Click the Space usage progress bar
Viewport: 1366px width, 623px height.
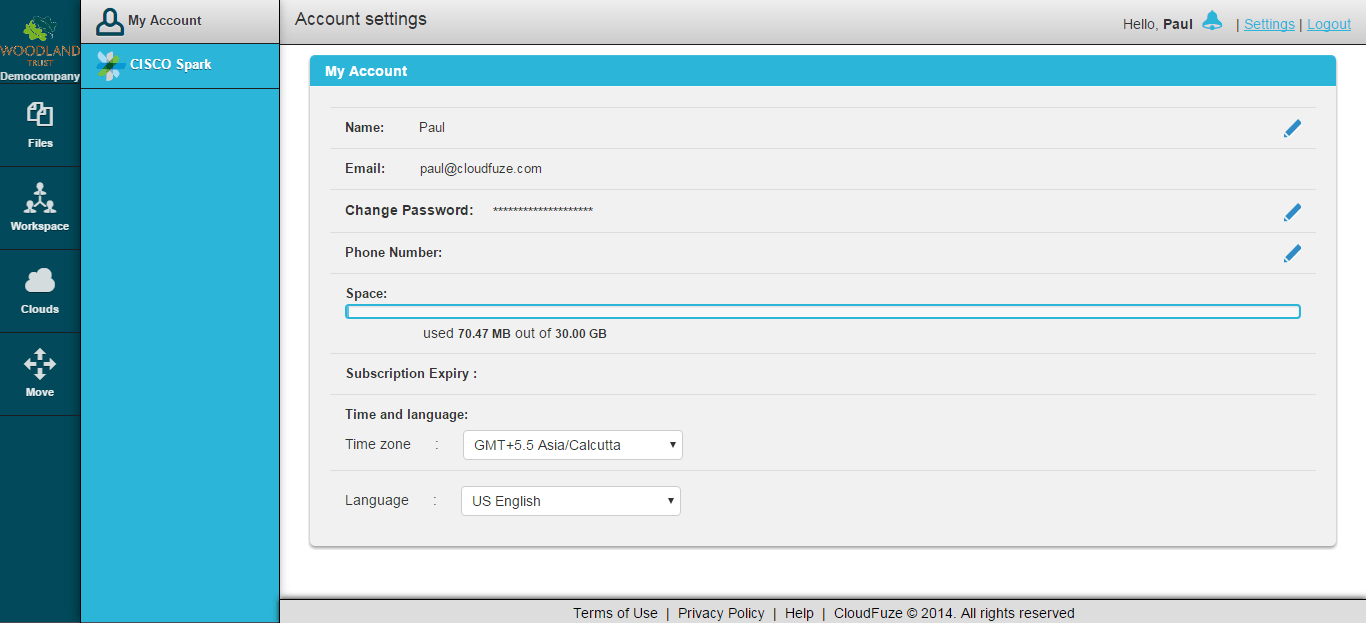pyautogui.click(x=822, y=311)
